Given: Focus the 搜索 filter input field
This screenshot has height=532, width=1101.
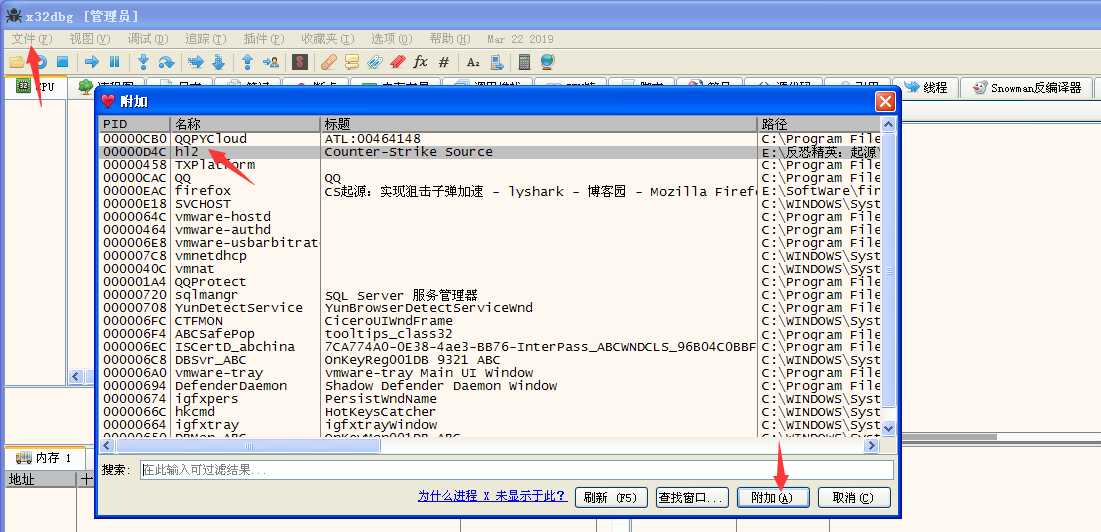Looking at the screenshot, I should click(x=517, y=470).
